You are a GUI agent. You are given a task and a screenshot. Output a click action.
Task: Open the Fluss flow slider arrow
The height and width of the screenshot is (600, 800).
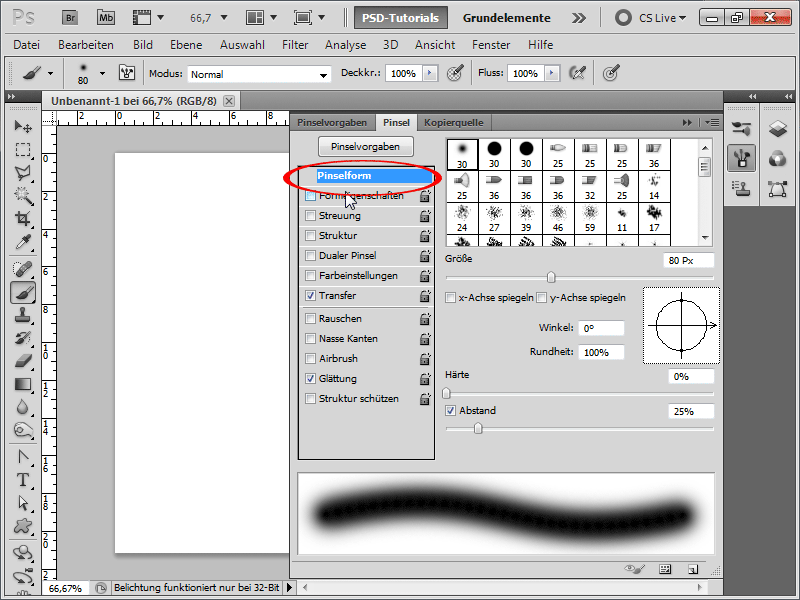(x=552, y=73)
